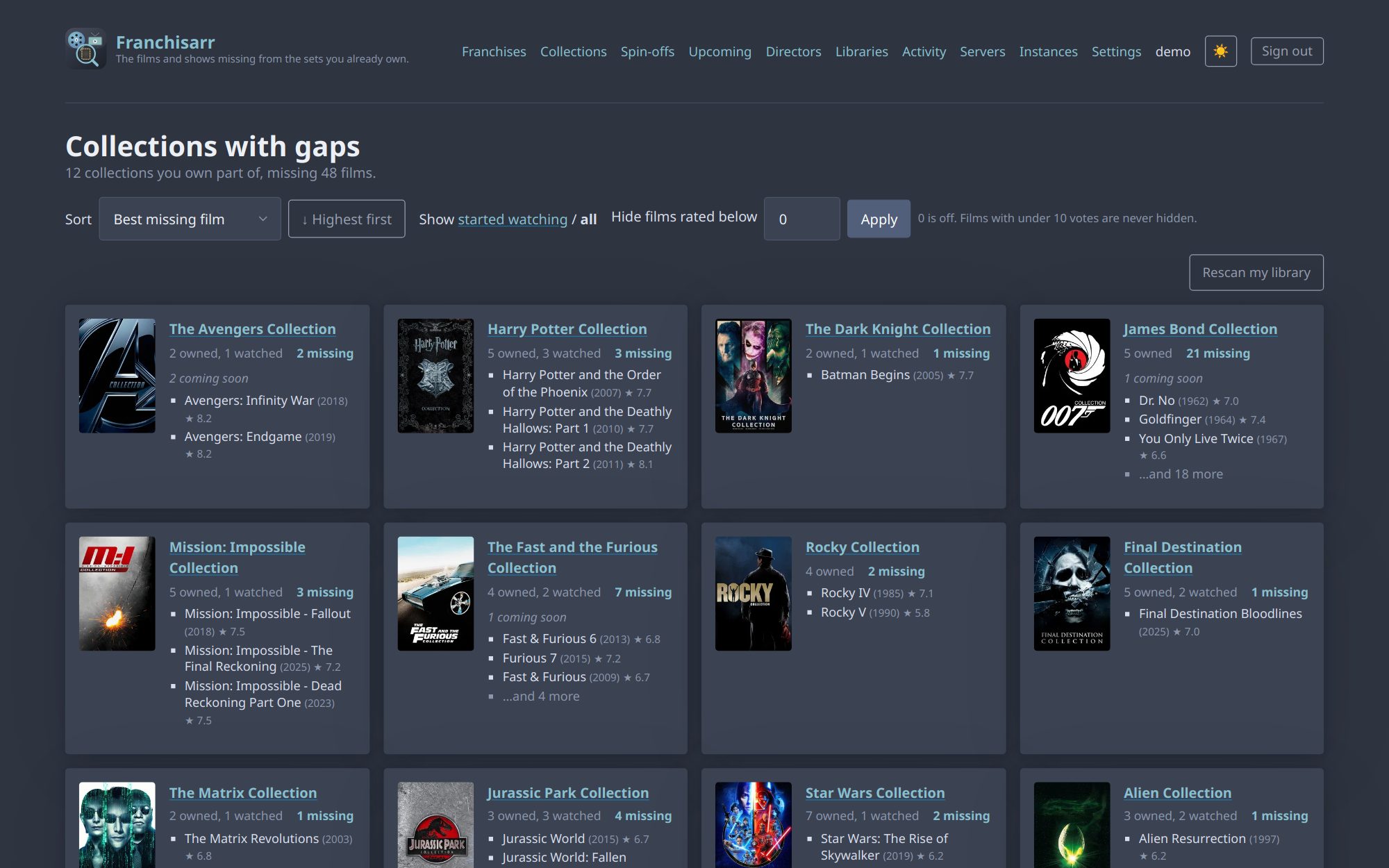Select Avengers: Endgame entry
This screenshot has width=1389, height=868.
(x=260, y=444)
